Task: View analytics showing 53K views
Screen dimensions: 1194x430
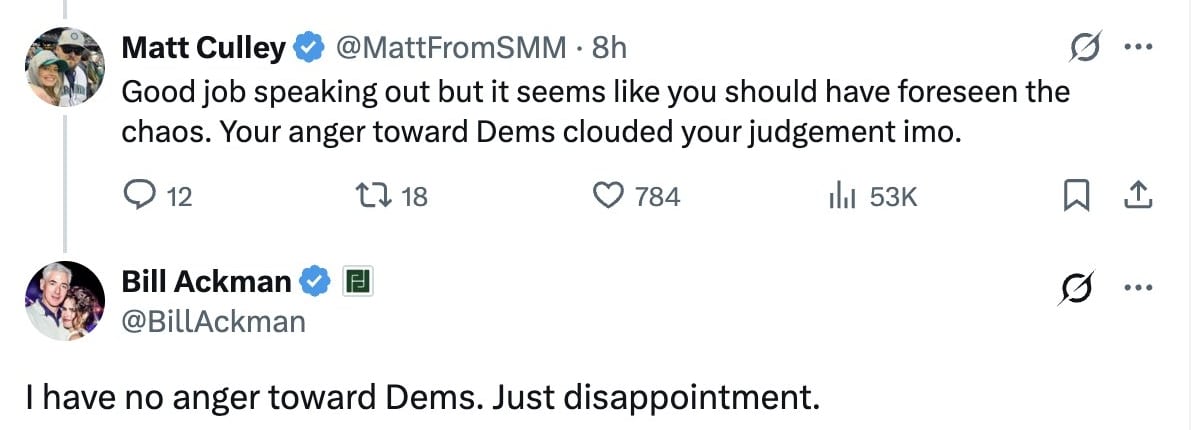Action: tap(873, 197)
